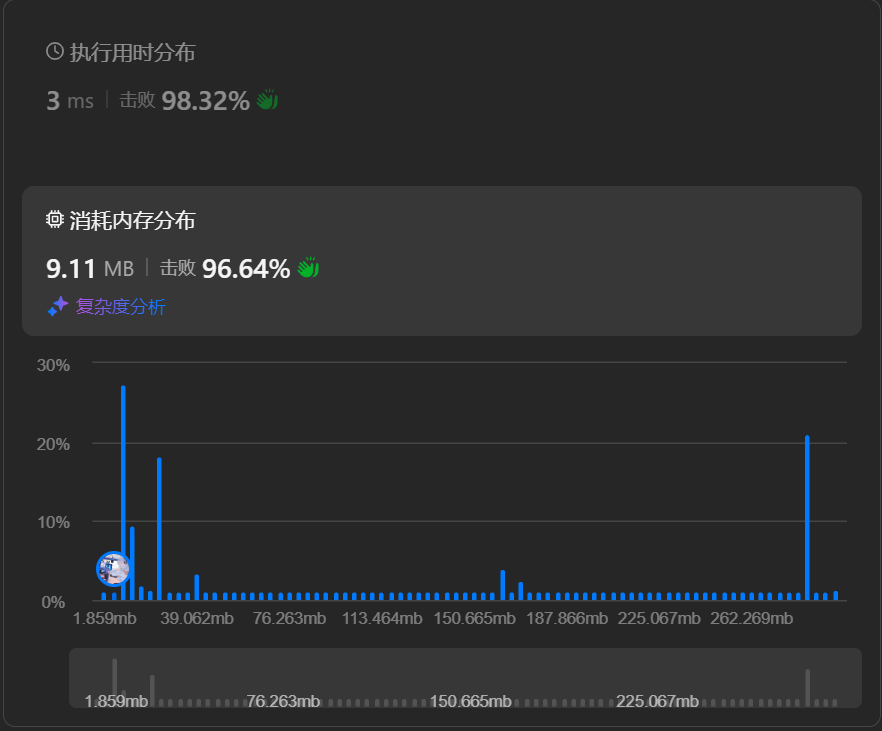
Task: Click 225.067mb in the mini overview range slider
Action: pos(658,701)
